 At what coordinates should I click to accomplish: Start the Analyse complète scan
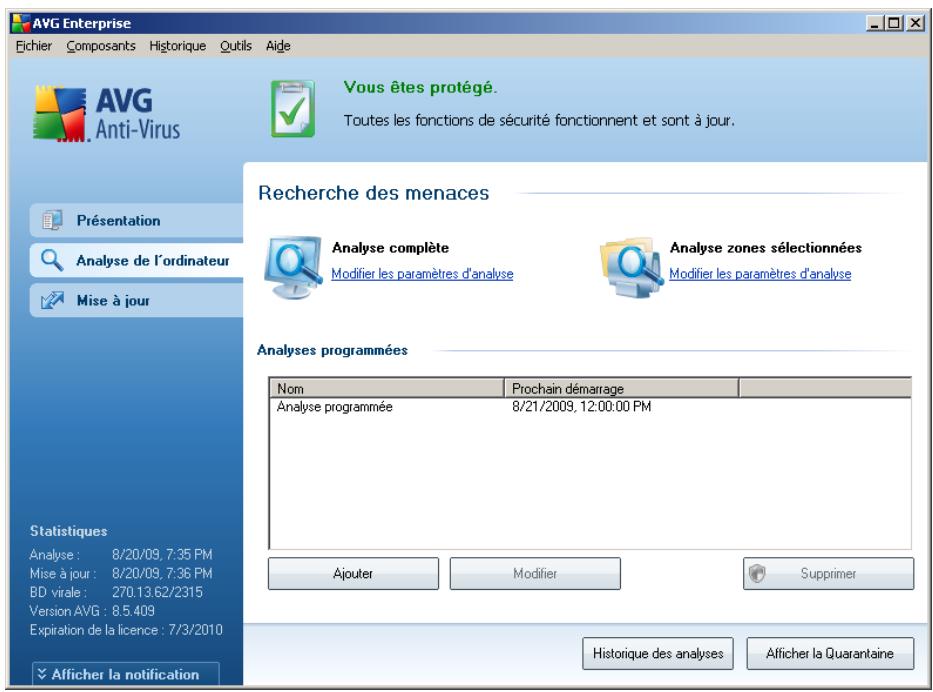click(x=390, y=248)
